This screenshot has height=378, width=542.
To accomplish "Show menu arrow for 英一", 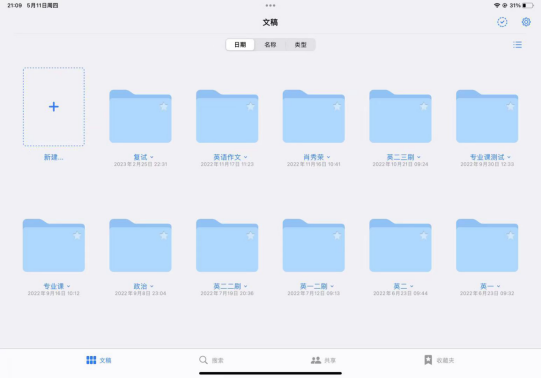I will (498, 286).
